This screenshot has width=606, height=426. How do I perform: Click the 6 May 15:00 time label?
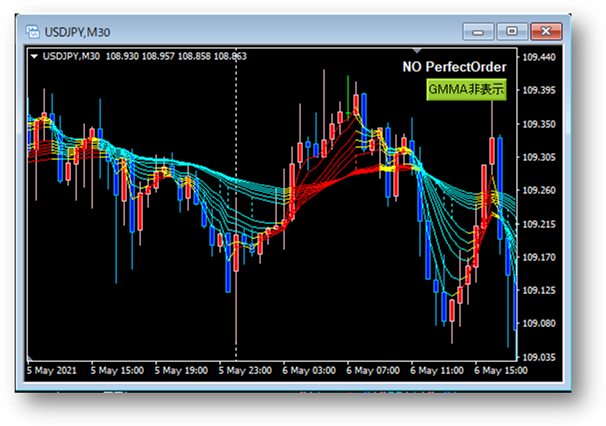(x=501, y=370)
